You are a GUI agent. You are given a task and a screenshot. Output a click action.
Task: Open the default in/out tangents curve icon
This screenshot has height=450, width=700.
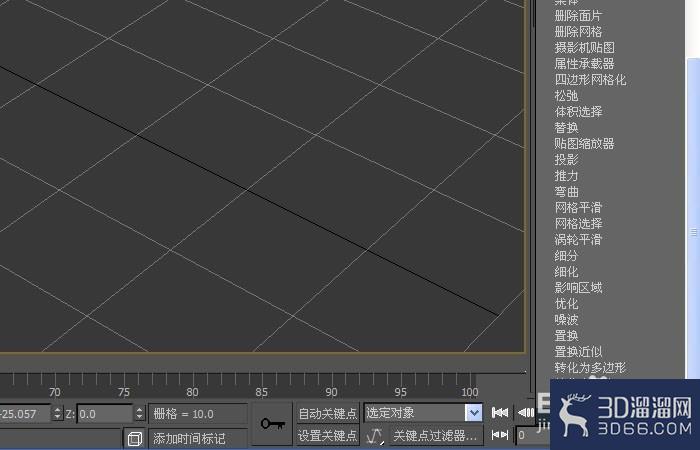pos(375,435)
